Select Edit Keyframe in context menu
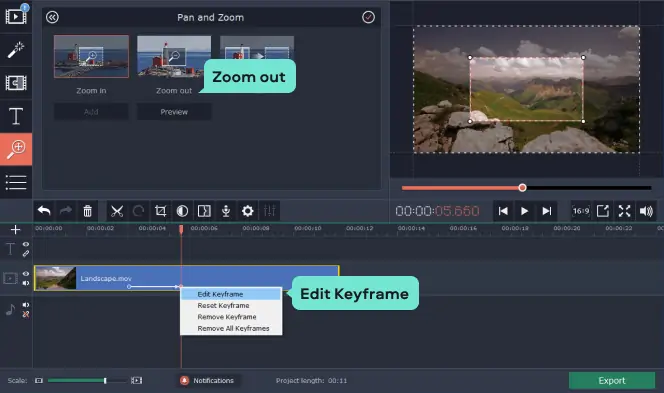Image resolution: width=664 pixels, height=393 pixels. tap(231, 294)
